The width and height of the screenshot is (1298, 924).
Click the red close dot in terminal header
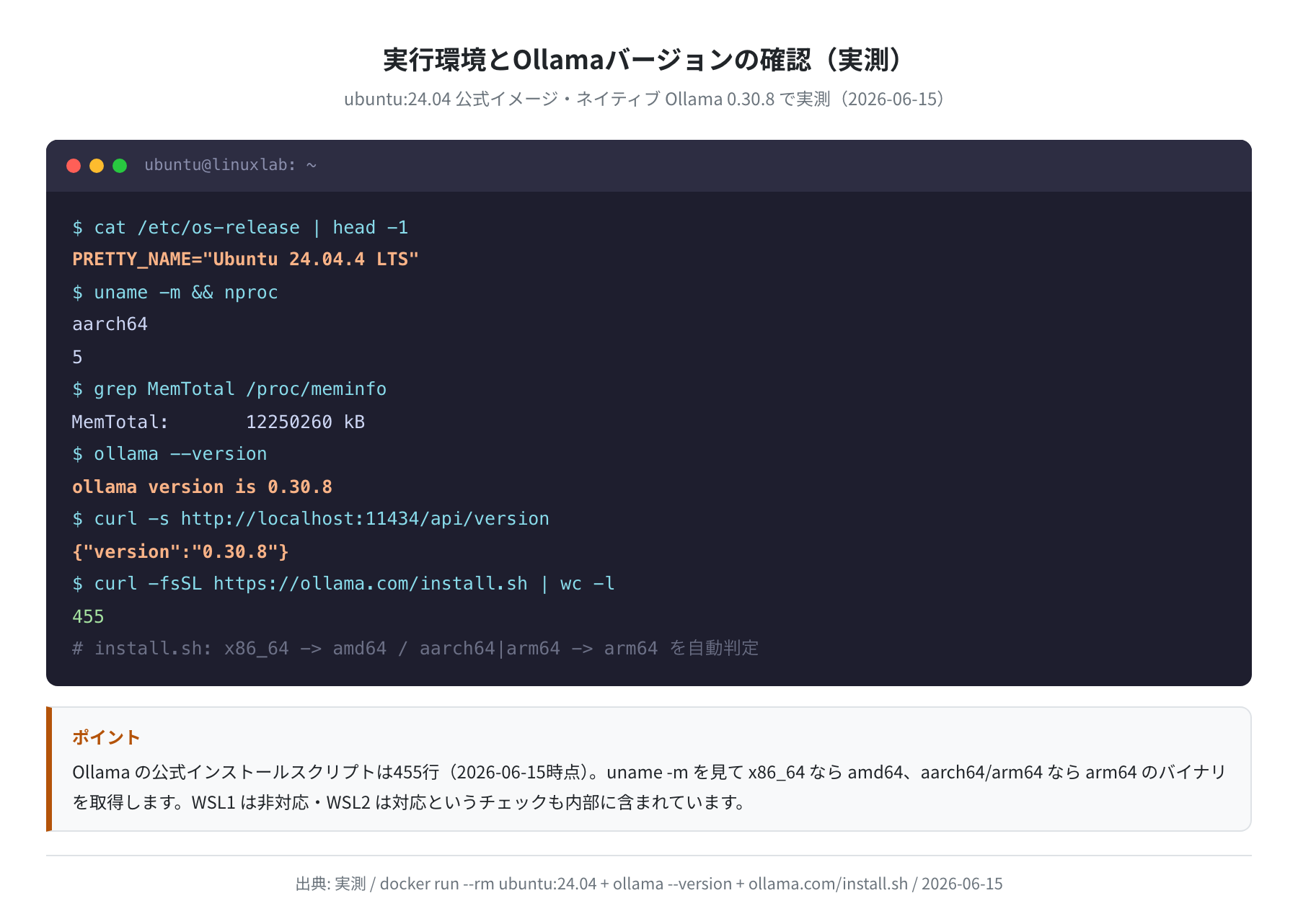click(x=74, y=166)
